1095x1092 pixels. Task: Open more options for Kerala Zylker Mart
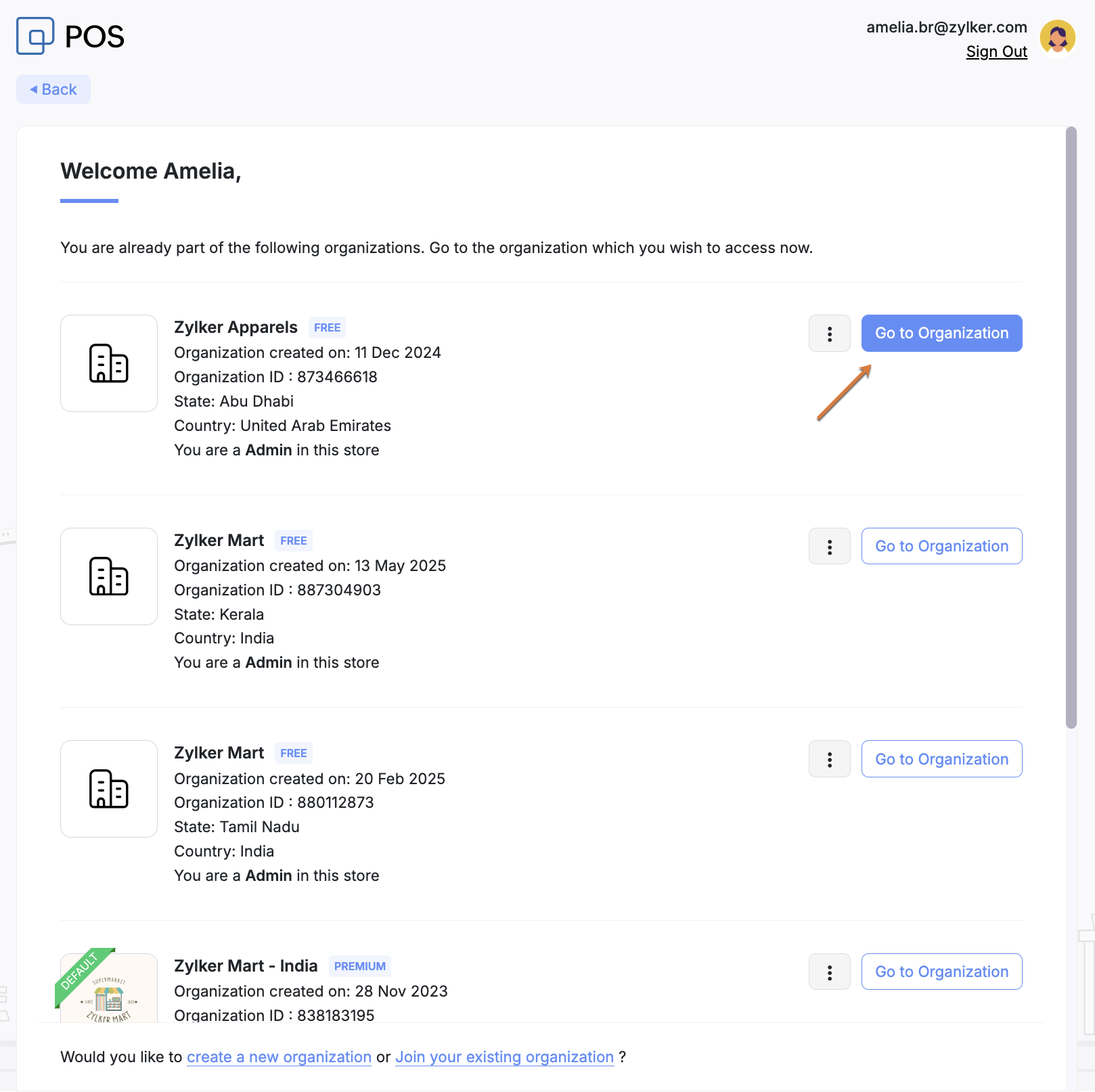pyautogui.click(x=829, y=547)
